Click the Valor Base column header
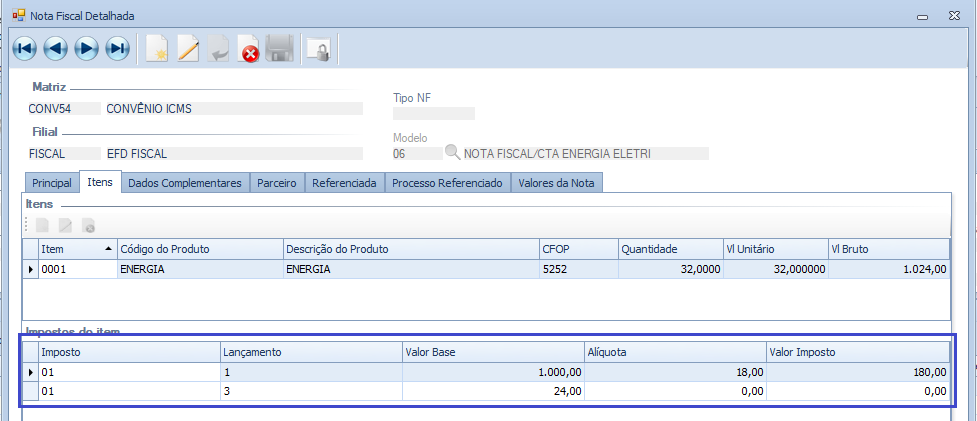This screenshot has width=977, height=421. (x=493, y=352)
